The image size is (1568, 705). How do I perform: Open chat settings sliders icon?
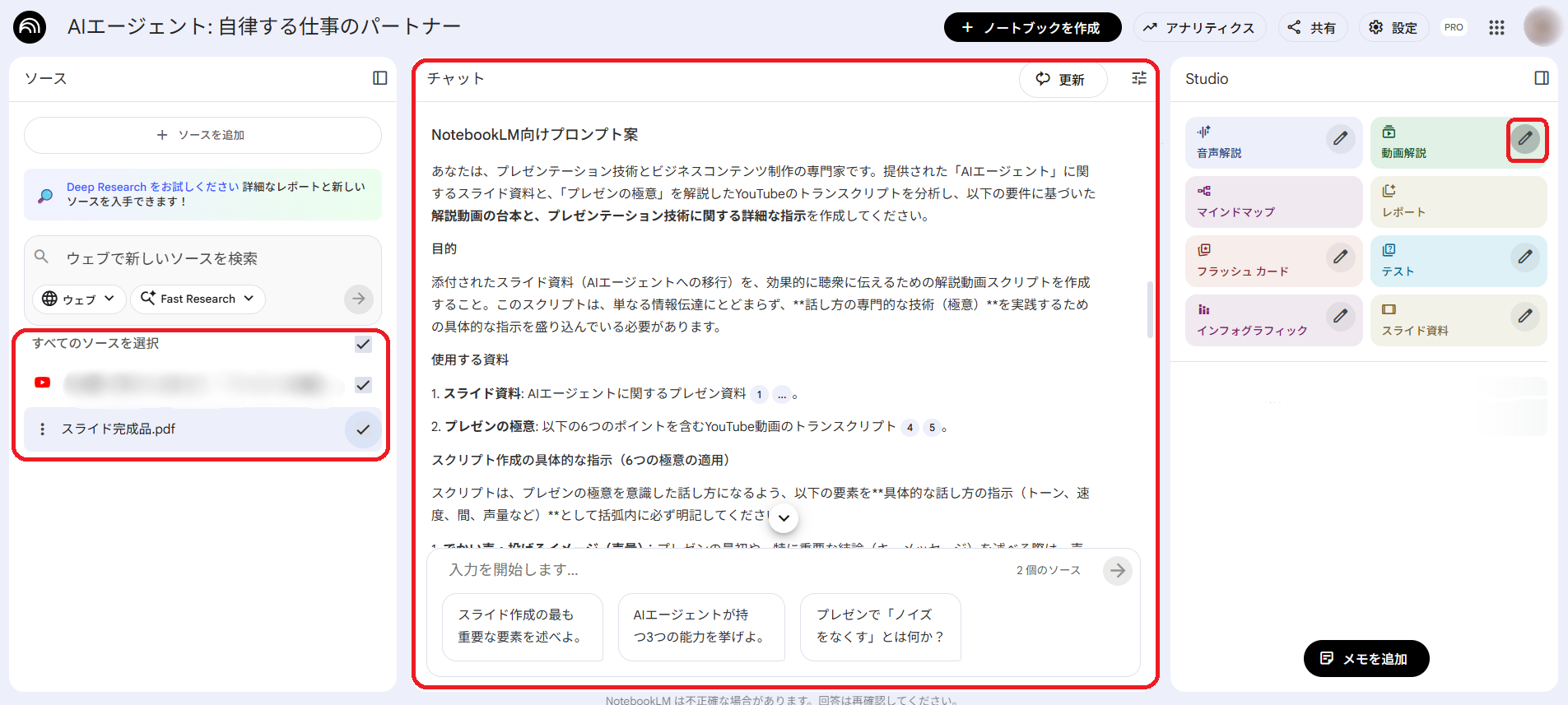tap(1139, 78)
